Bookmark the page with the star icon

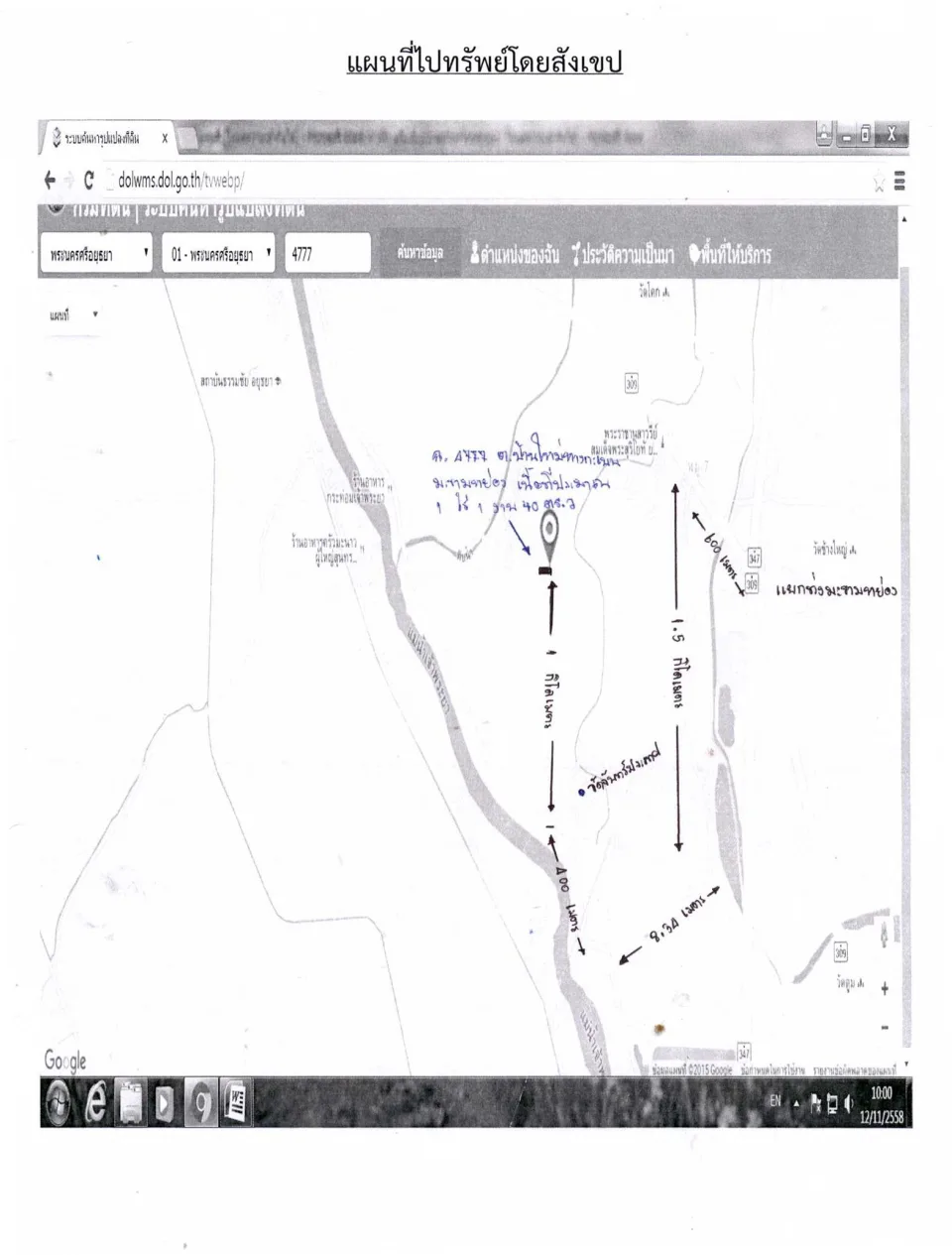tap(879, 182)
